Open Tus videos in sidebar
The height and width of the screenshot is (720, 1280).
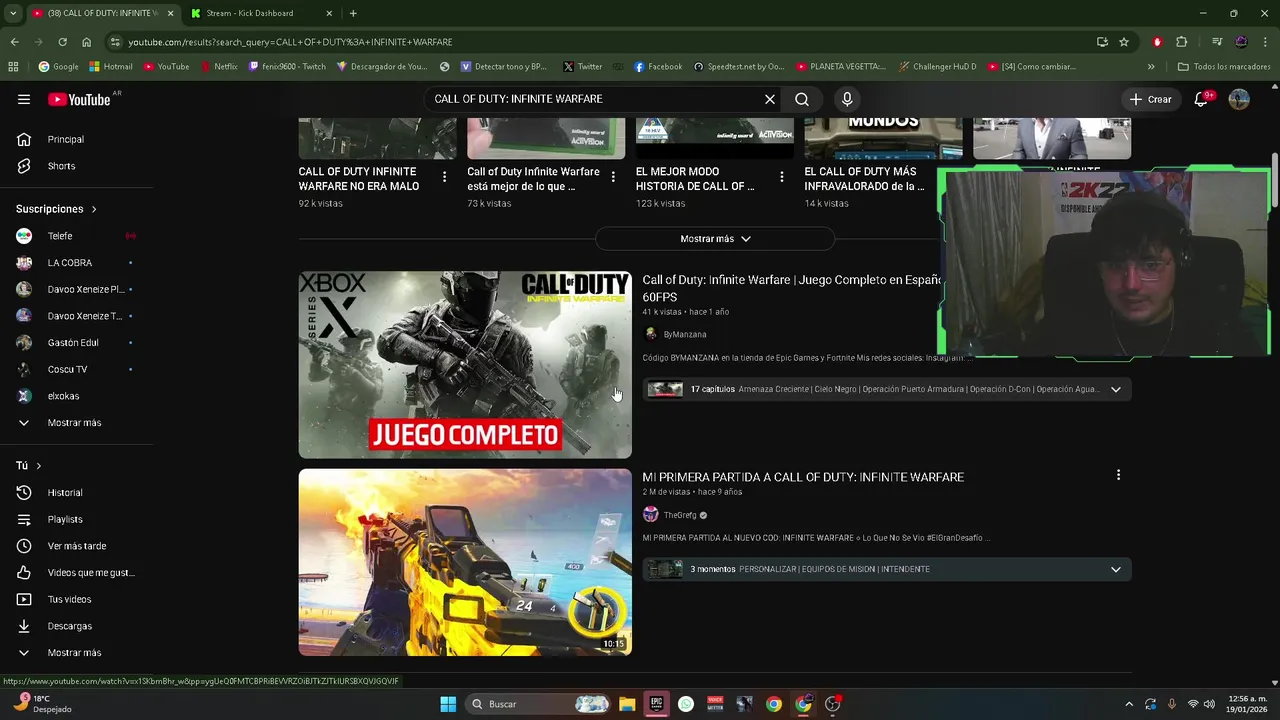70,599
